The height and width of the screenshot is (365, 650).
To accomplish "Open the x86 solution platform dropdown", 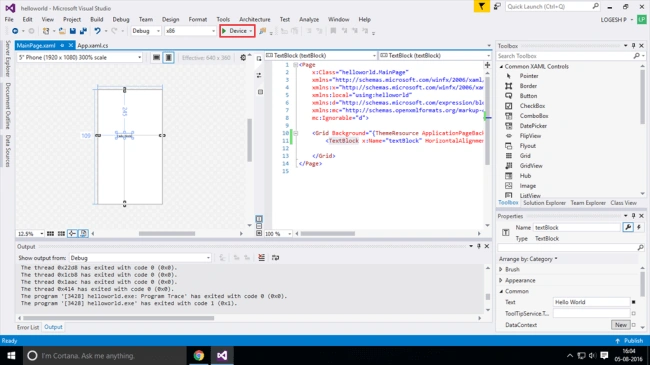I will click(190, 31).
